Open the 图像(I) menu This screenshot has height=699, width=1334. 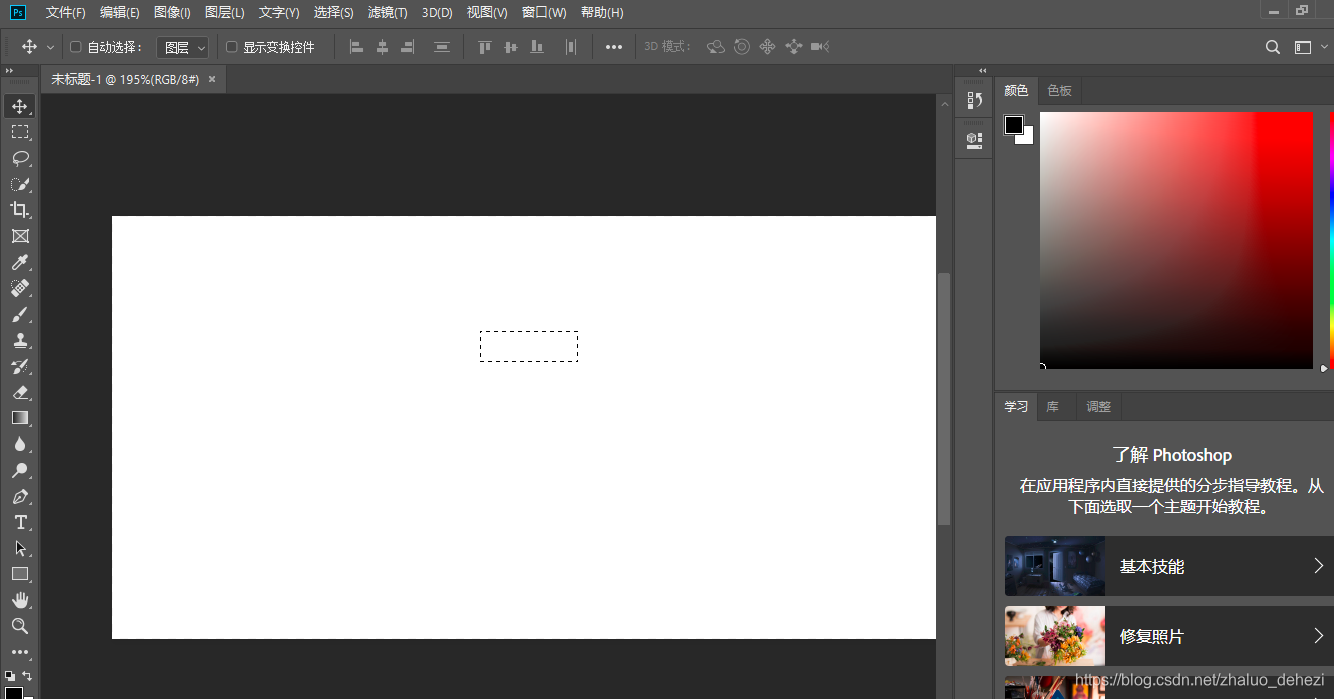pos(172,13)
